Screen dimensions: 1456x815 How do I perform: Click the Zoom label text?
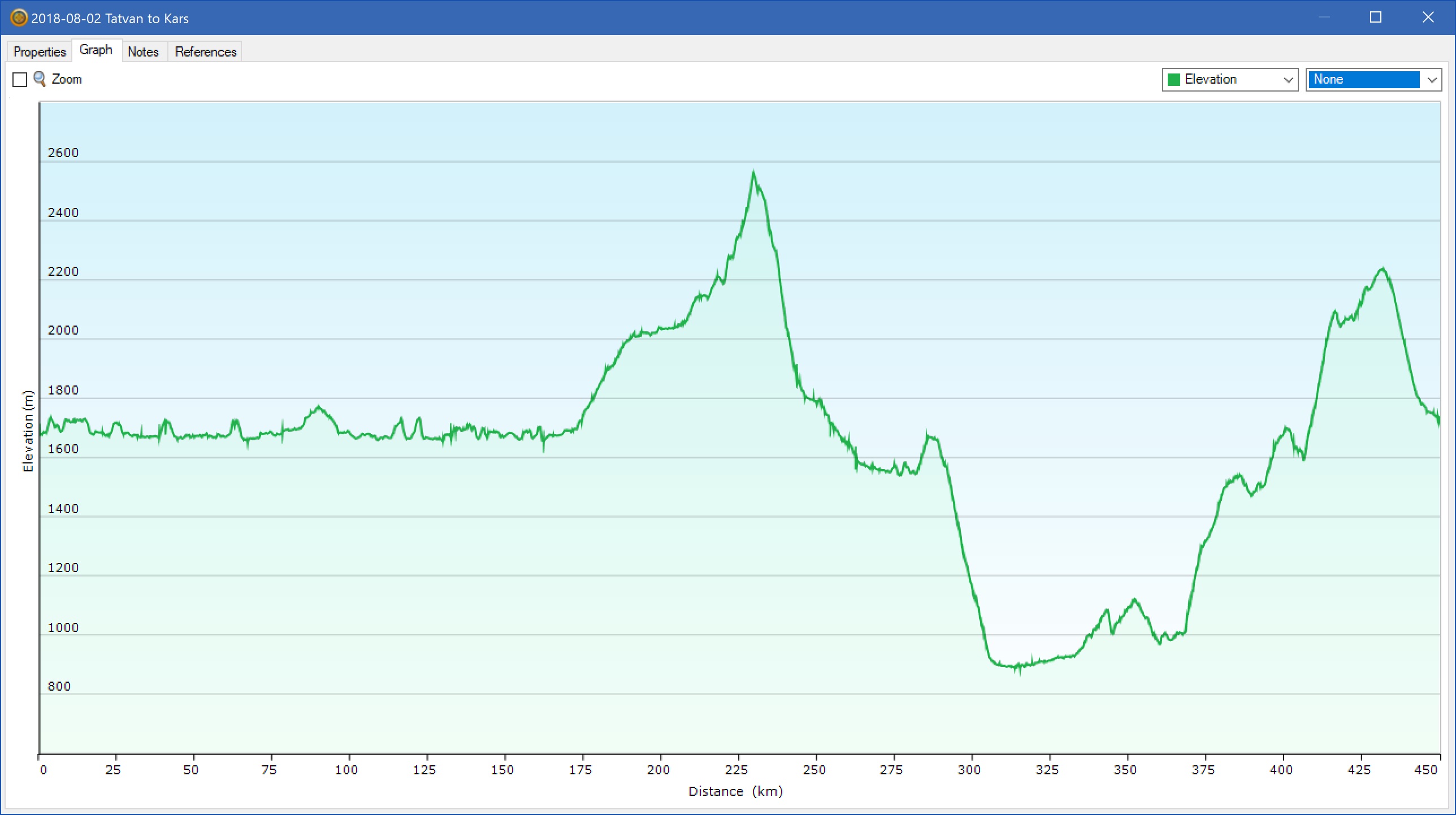[67, 79]
